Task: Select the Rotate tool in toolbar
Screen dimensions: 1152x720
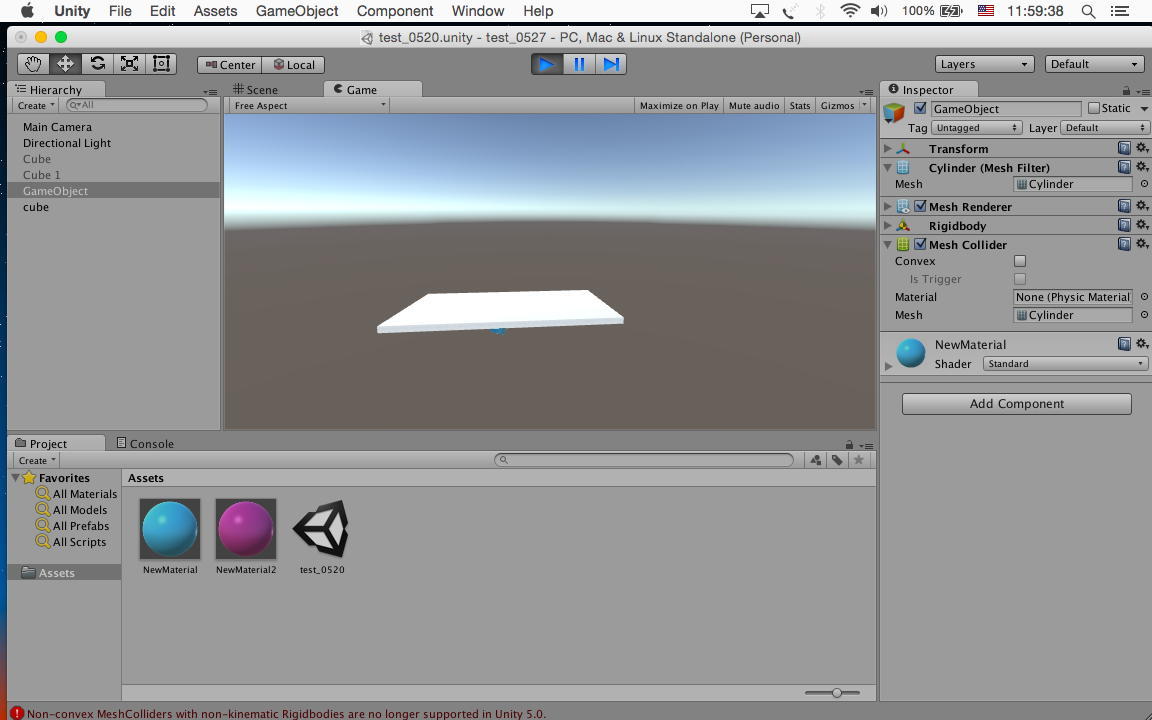Action: coord(98,64)
